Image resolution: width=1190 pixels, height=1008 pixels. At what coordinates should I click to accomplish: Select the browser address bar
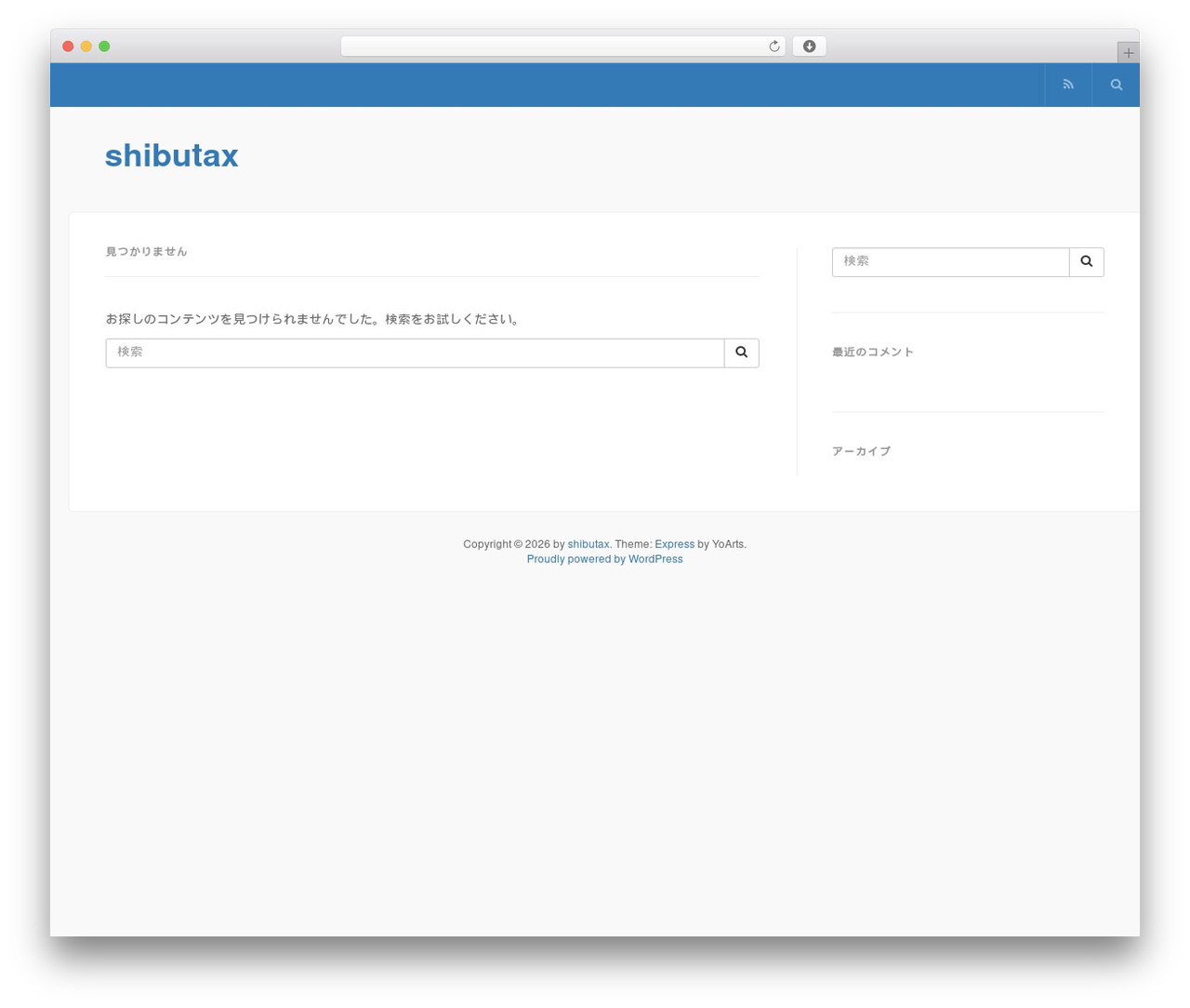coord(562,46)
